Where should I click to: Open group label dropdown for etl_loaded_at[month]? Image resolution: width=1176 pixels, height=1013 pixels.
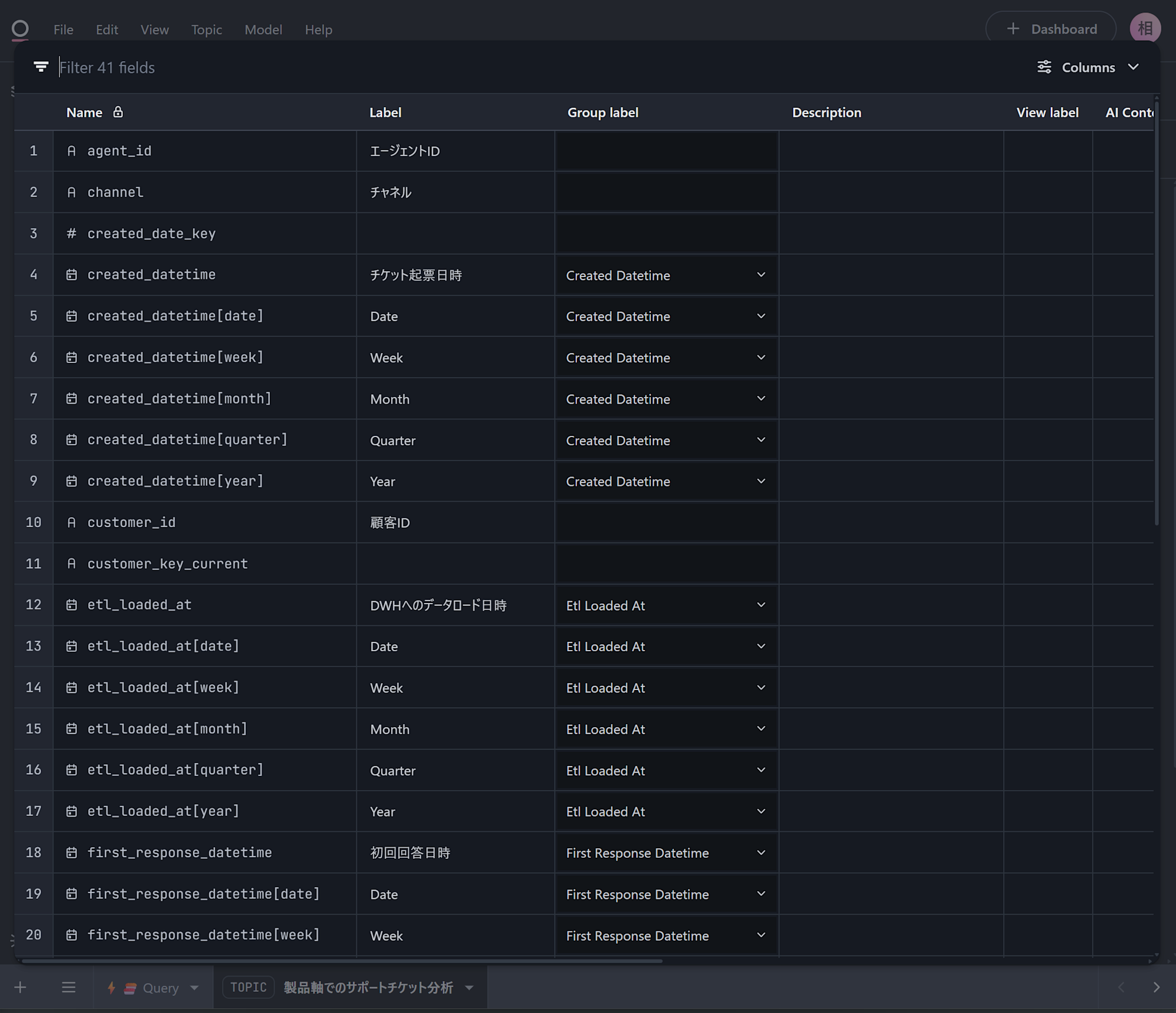tap(761, 728)
